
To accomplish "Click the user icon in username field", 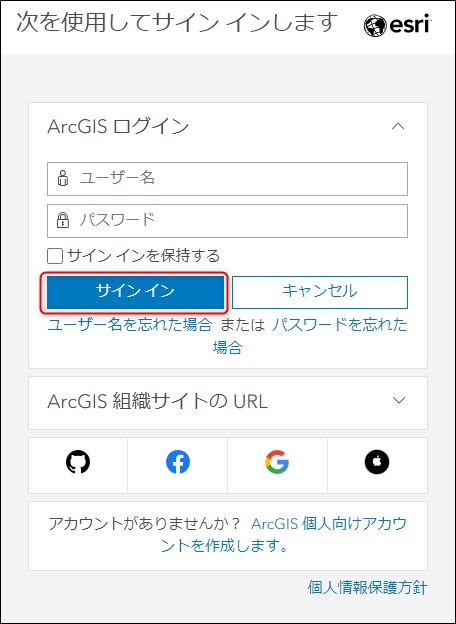I will [62, 179].
